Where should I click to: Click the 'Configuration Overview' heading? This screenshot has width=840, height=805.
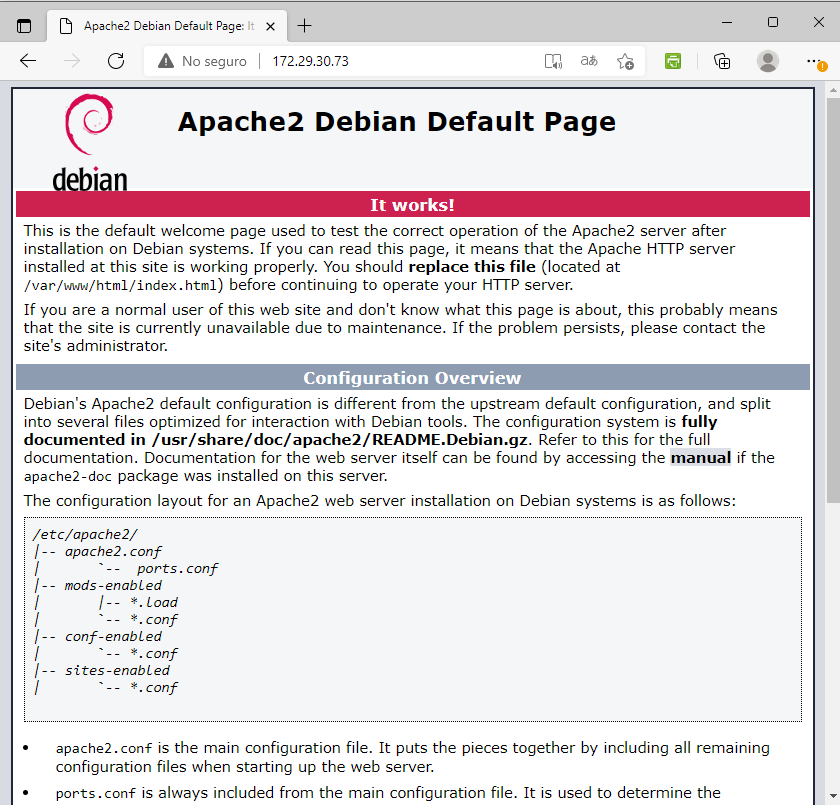coord(412,378)
